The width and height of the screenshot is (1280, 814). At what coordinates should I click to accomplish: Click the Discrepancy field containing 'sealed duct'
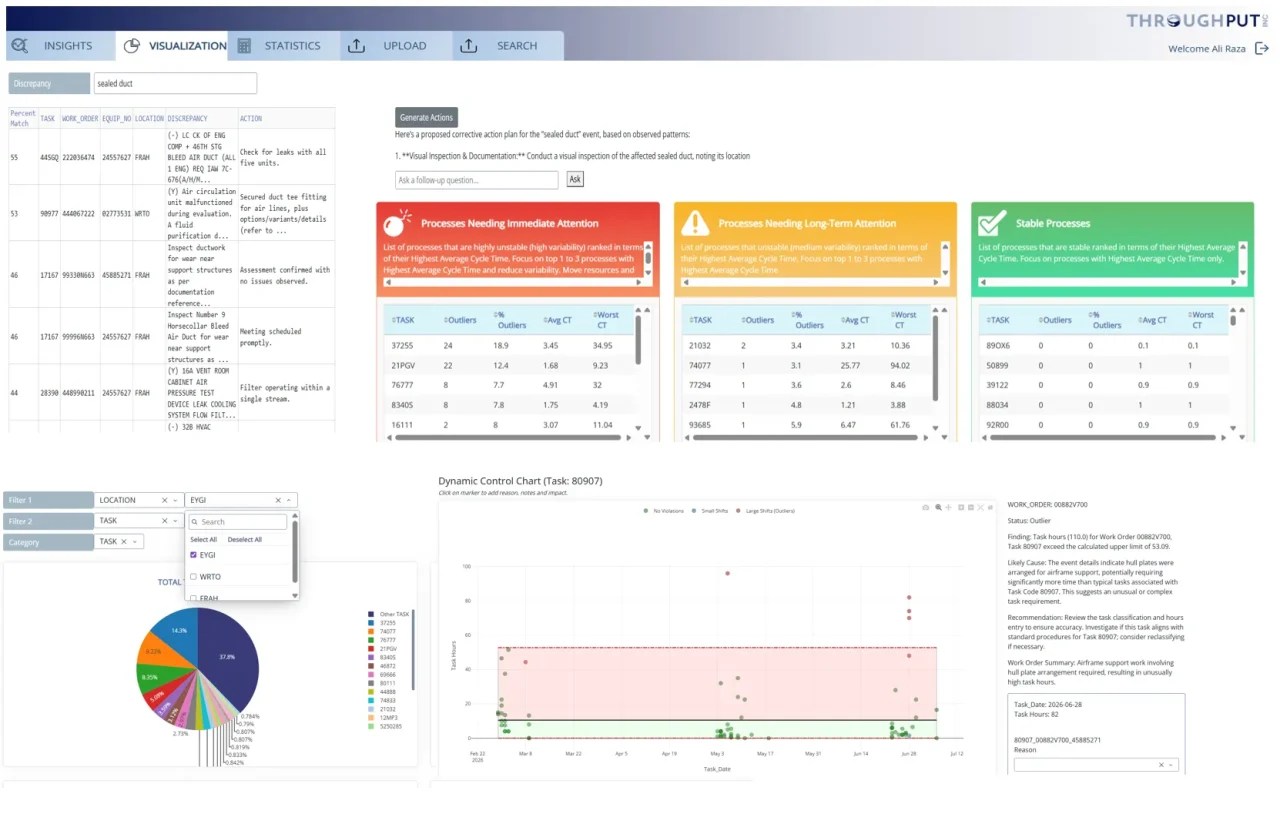(x=174, y=84)
